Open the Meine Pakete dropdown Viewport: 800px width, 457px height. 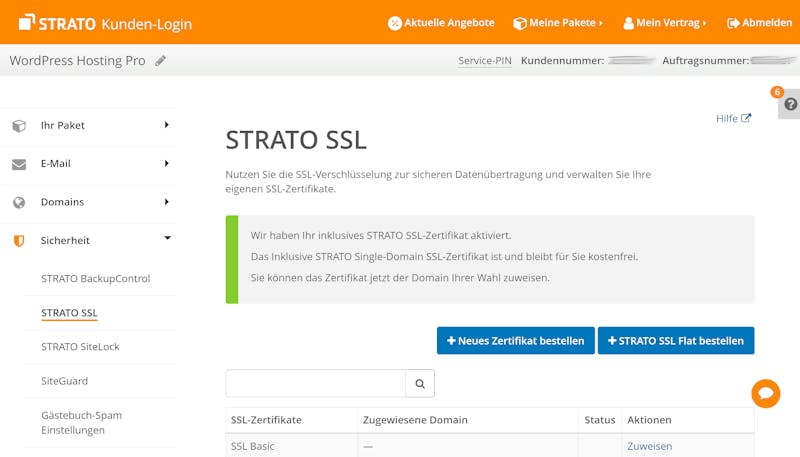(x=558, y=23)
